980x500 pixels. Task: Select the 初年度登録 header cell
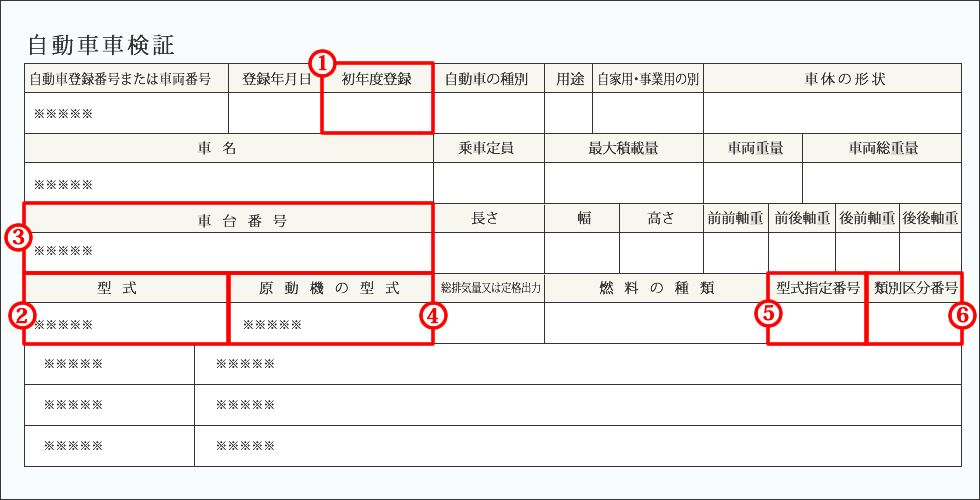[377, 79]
